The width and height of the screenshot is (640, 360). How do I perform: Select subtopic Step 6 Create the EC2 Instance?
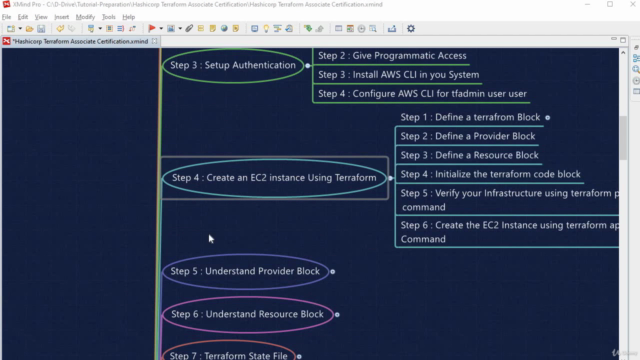[508, 232]
